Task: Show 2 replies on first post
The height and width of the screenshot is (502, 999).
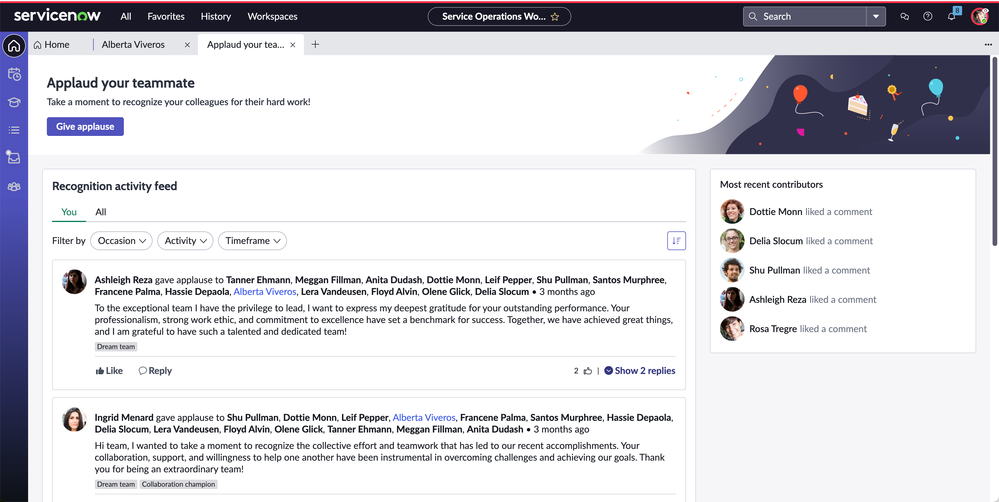Action: pos(640,371)
